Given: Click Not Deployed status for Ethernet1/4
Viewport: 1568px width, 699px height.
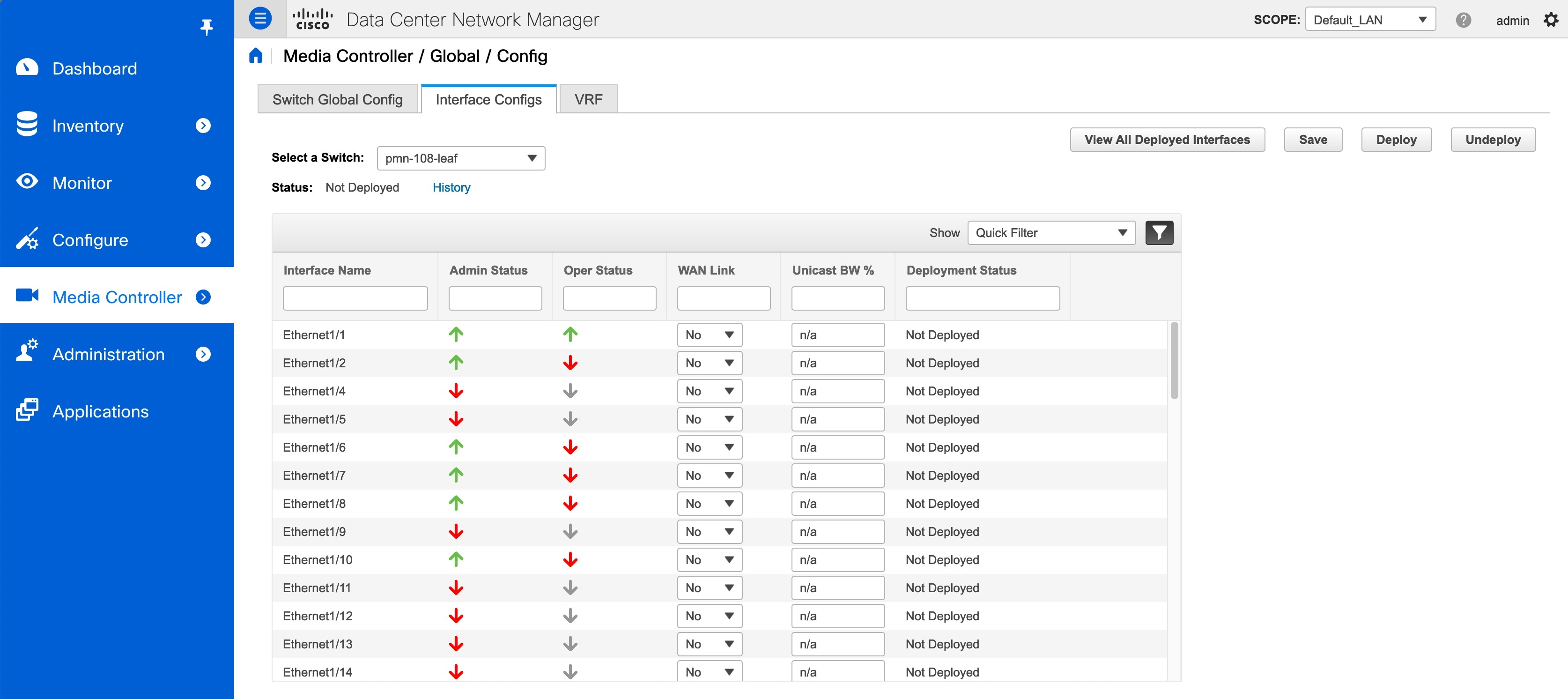Looking at the screenshot, I should coord(942,391).
